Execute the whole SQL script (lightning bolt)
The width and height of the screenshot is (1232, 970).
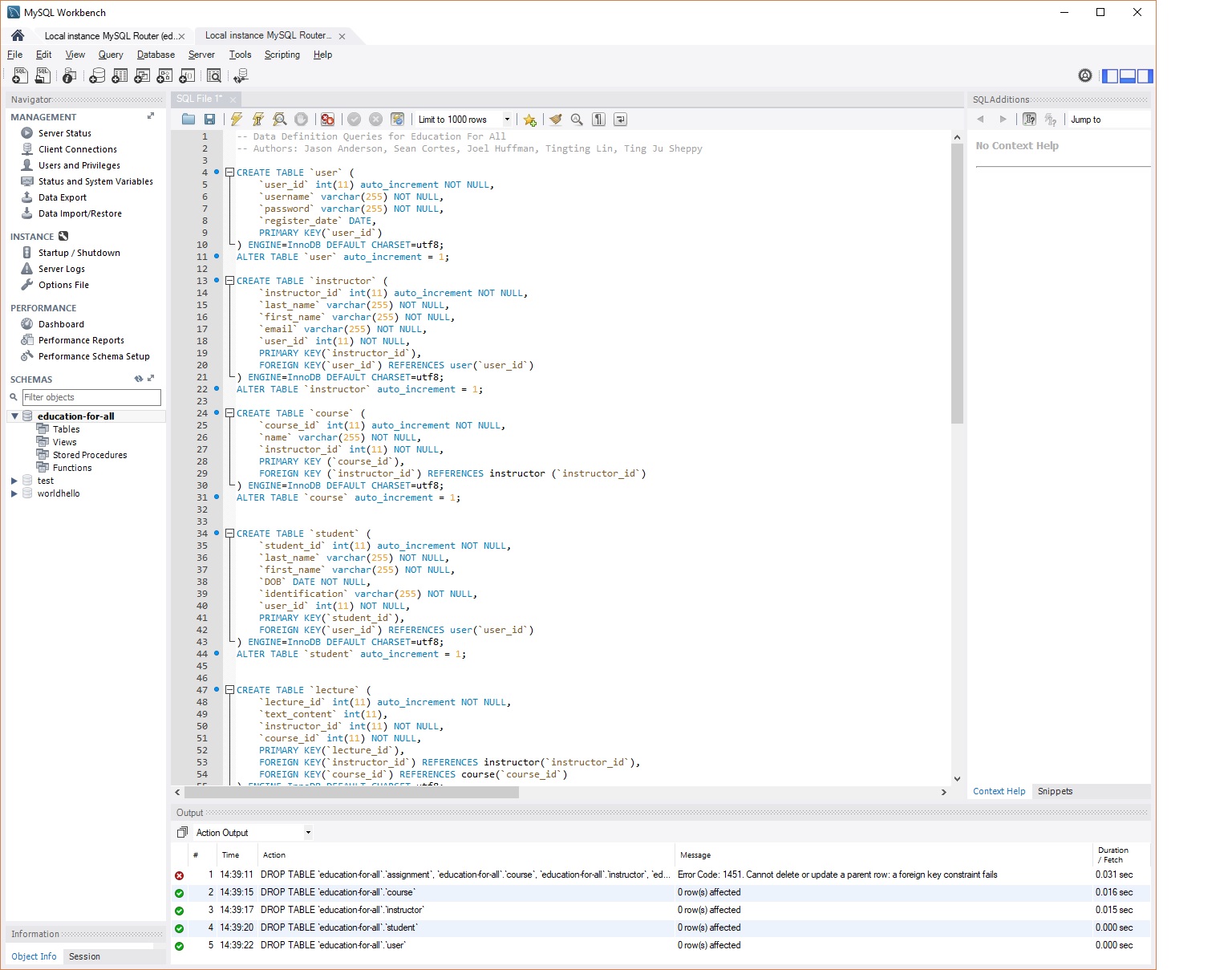pyautogui.click(x=237, y=120)
